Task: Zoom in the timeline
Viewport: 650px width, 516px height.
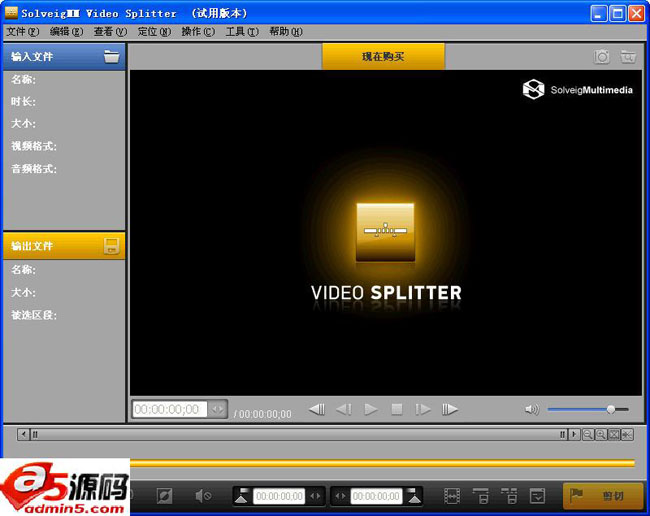Action: click(x=601, y=434)
